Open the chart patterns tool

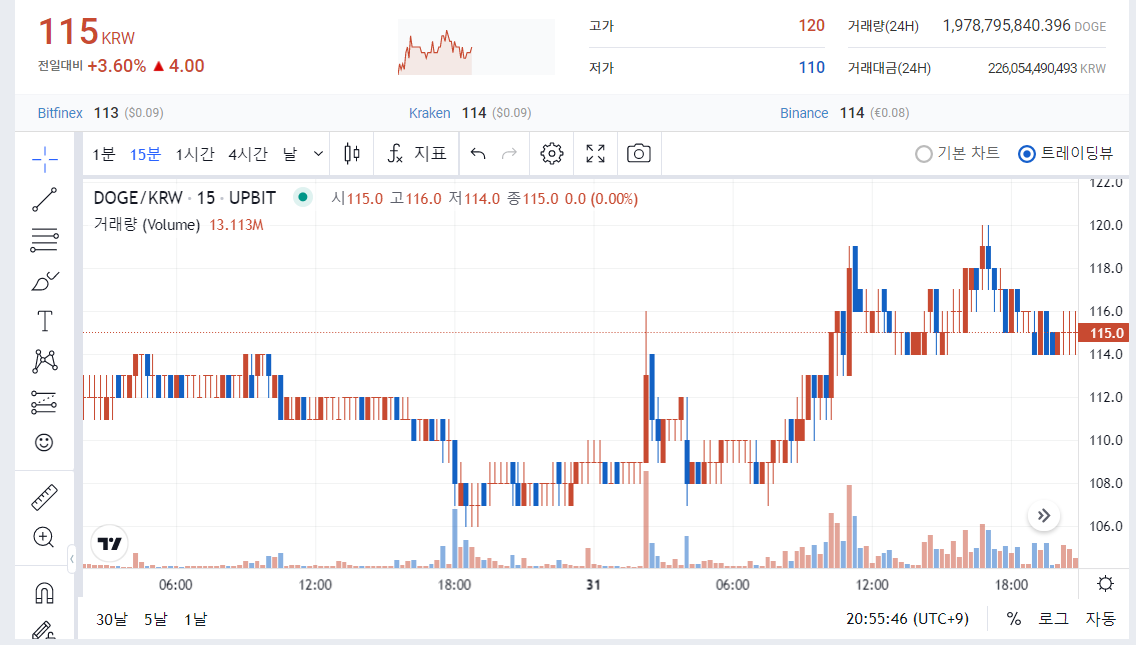(44, 361)
